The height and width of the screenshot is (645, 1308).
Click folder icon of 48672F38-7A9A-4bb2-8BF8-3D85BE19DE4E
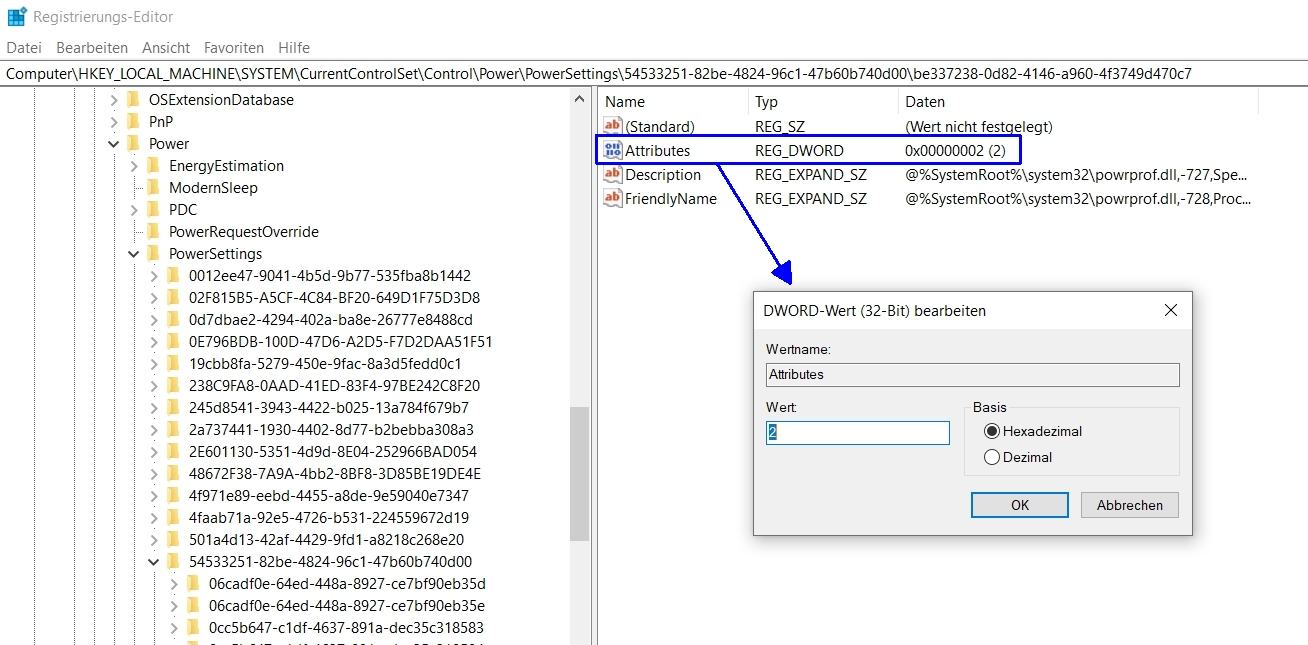[x=174, y=474]
